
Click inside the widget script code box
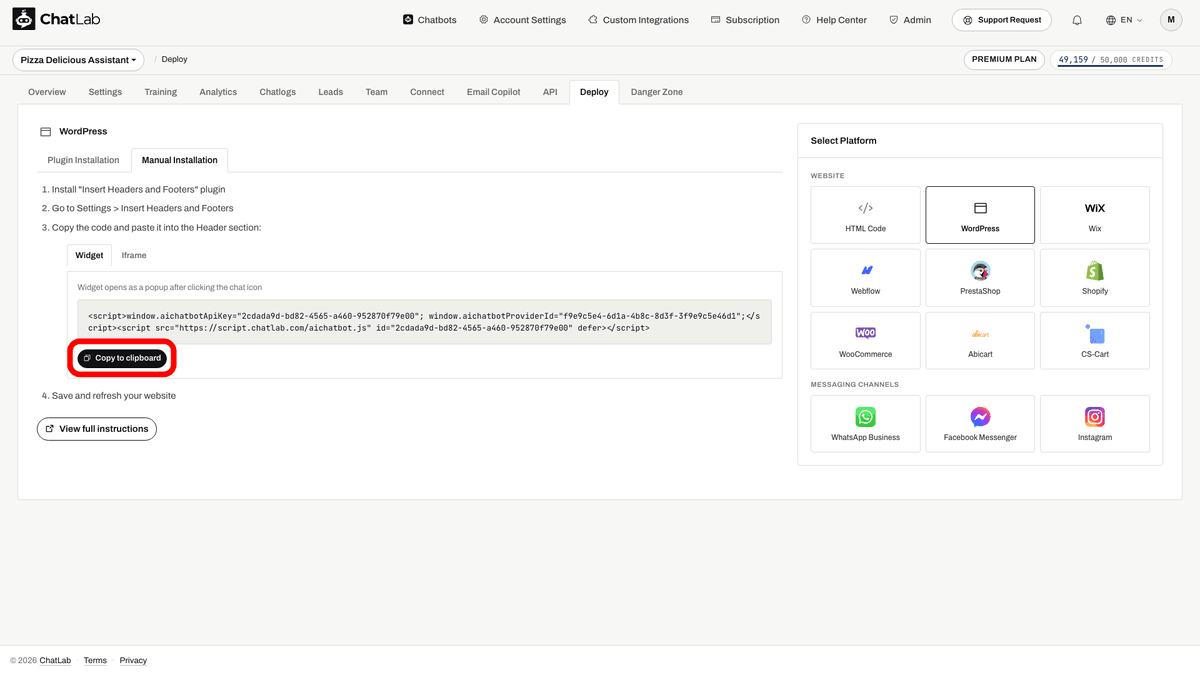coord(425,321)
